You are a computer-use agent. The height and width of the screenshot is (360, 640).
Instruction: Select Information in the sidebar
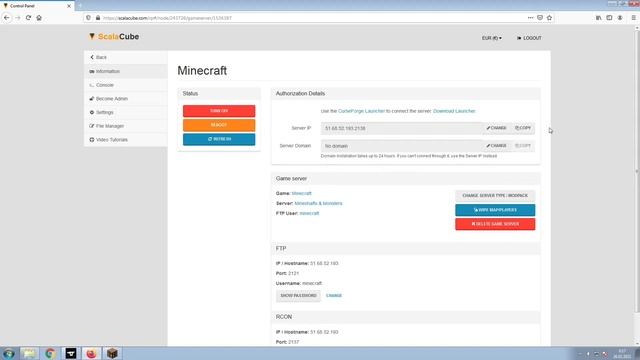(x=126, y=71)
